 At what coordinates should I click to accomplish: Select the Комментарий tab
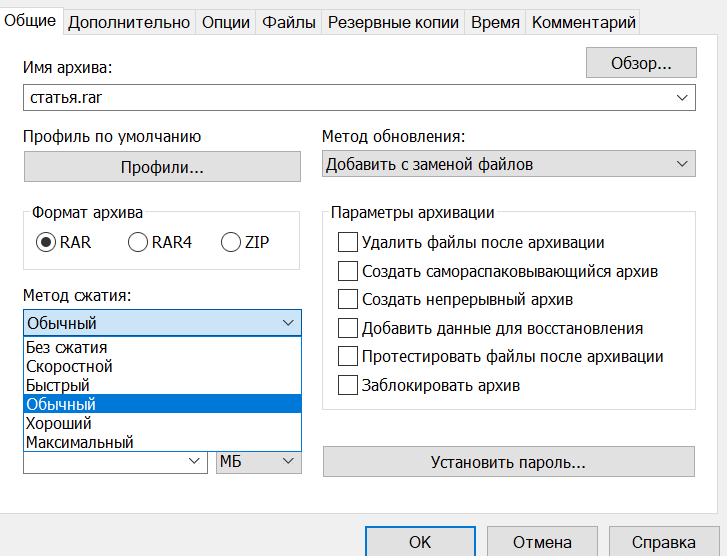(x=583, y=22)
